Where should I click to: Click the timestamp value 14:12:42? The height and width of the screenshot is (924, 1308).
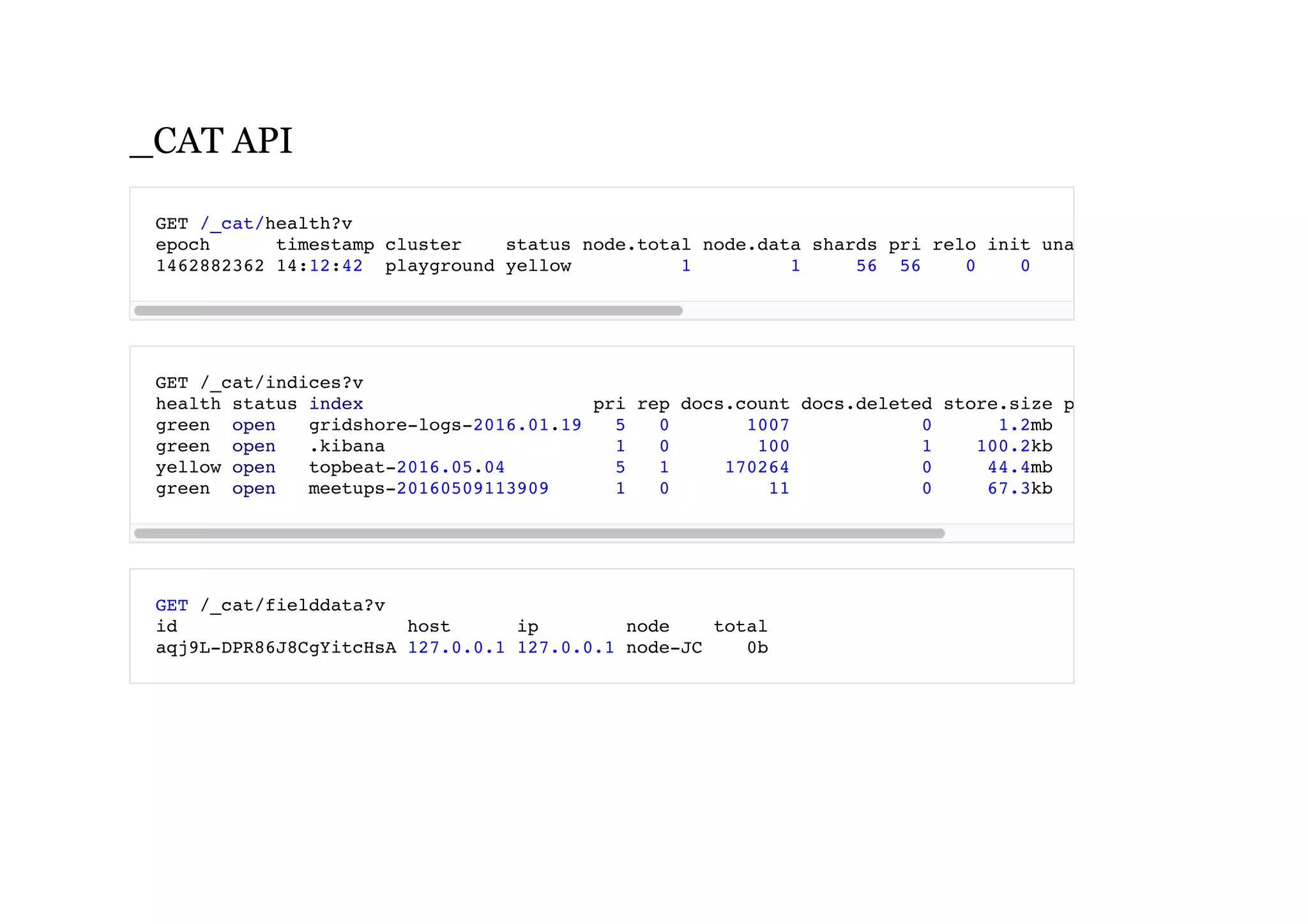[x=320, y=266]
